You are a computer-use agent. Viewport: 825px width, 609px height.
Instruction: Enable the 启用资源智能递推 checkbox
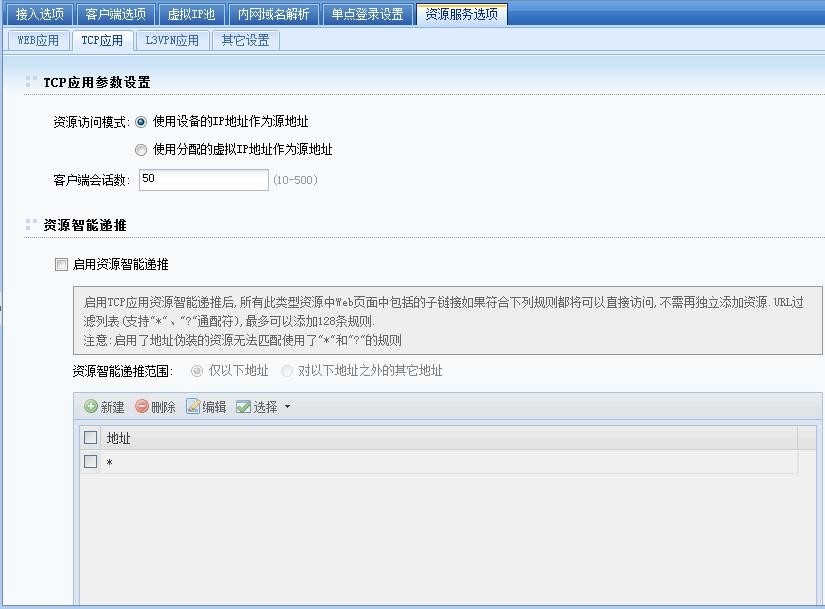(x=62, y=265)
